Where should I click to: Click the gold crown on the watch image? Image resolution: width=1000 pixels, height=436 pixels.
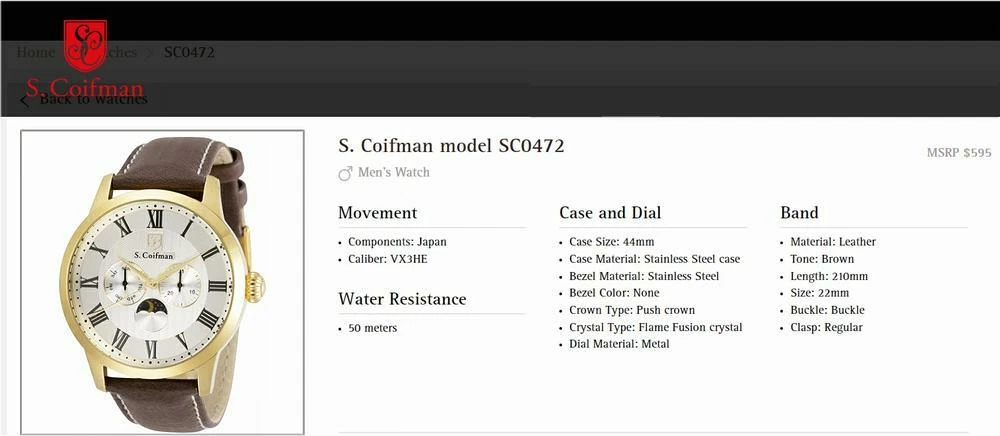(256, 287)
